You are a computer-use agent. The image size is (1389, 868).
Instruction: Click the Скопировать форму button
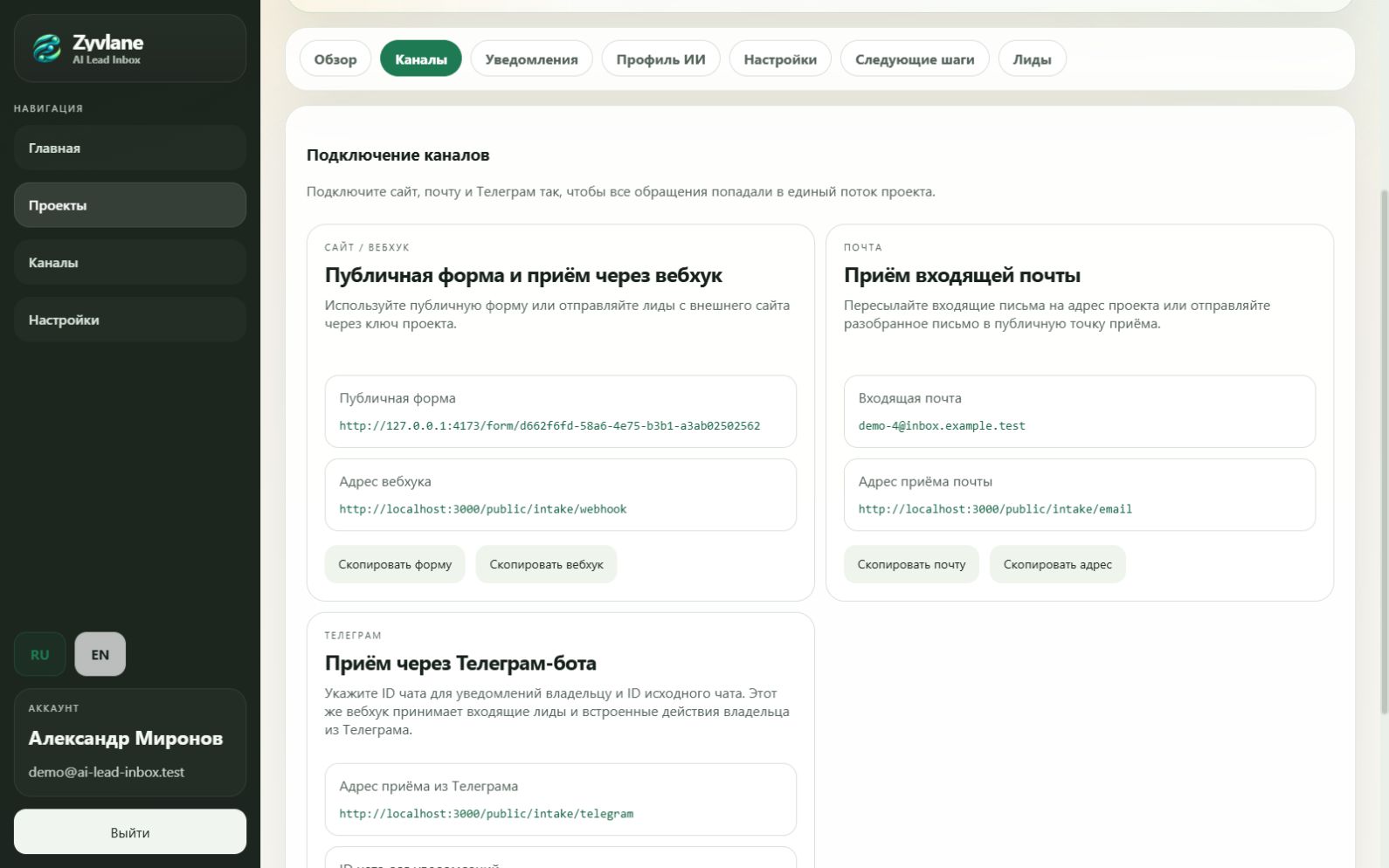click(395, 564)
